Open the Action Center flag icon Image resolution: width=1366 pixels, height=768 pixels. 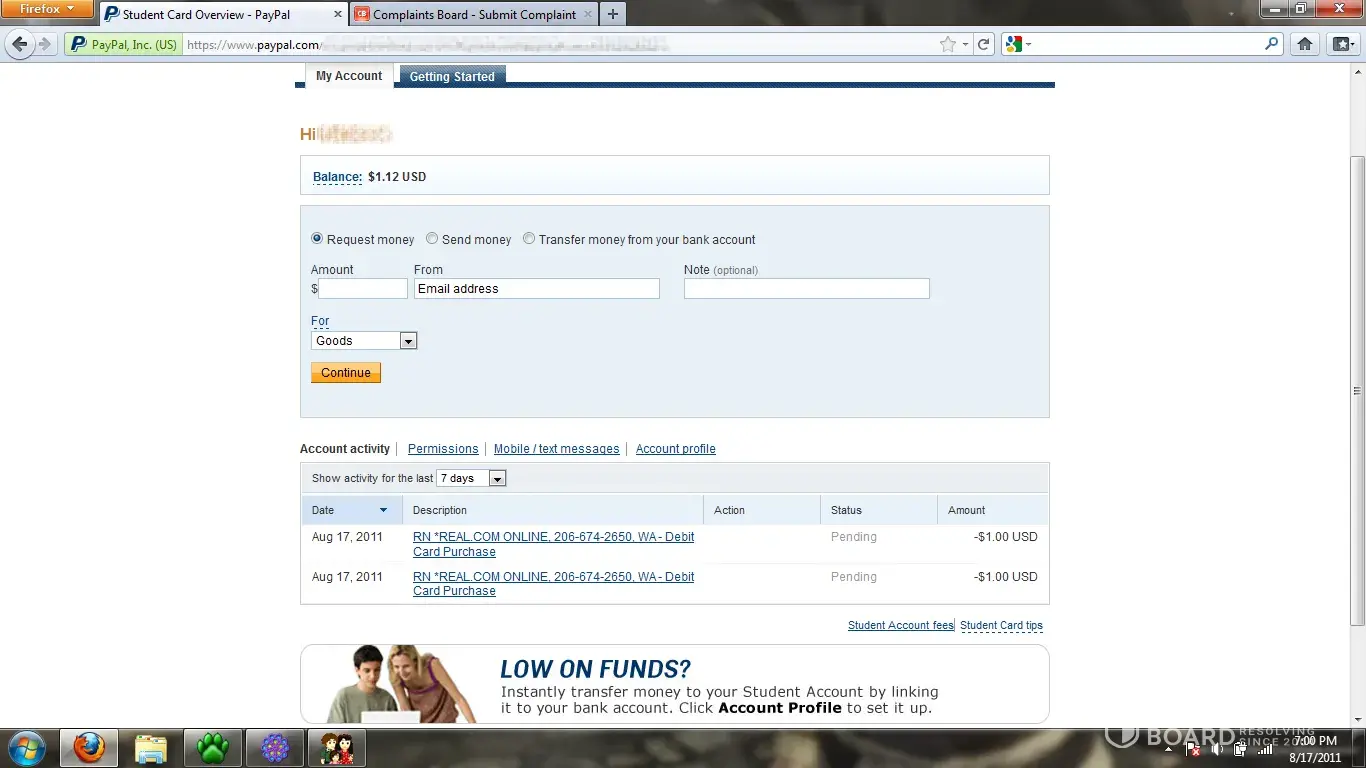pyautogui.click(x=1192, y=749)
